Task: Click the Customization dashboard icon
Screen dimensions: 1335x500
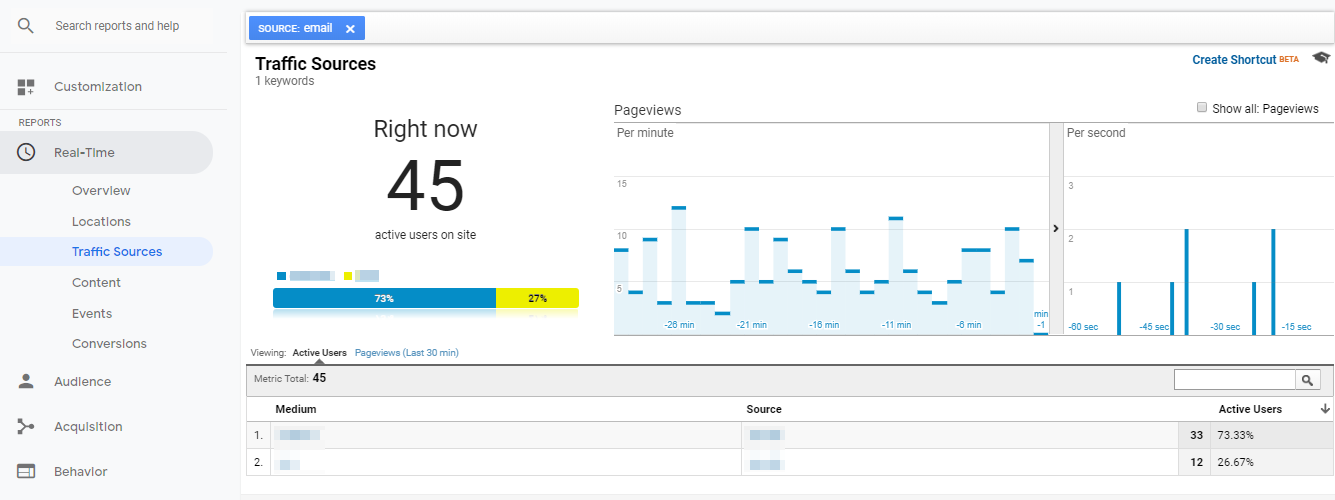Action: 26,87
